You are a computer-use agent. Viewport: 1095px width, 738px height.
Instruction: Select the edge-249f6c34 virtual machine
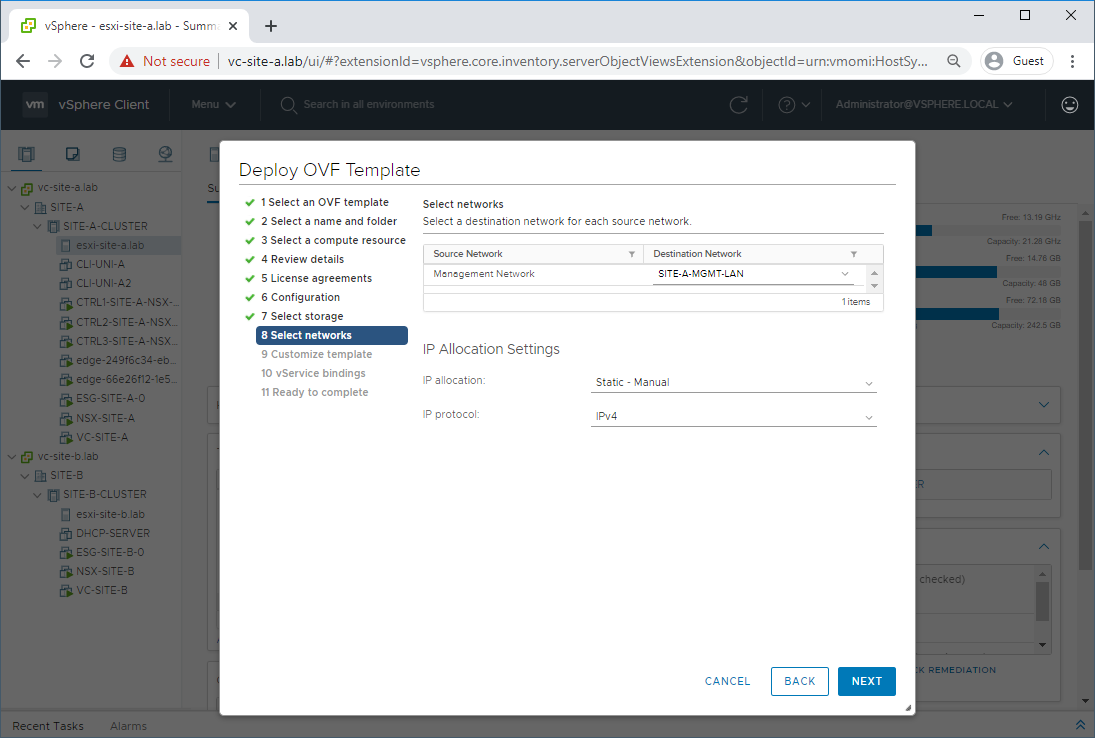pos(126,360)
